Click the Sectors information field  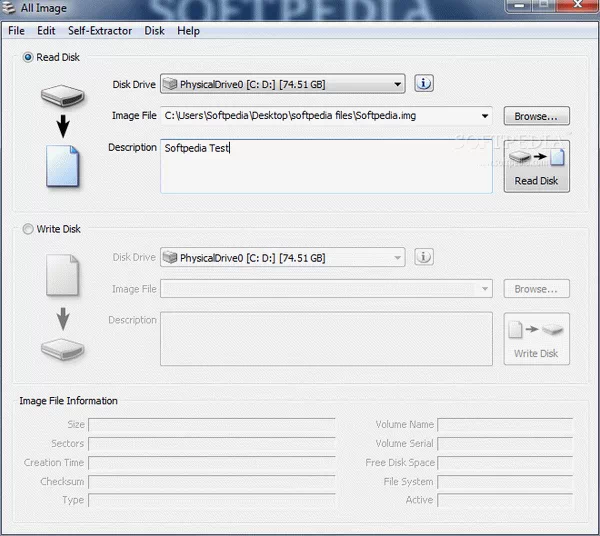click(212, 444)
